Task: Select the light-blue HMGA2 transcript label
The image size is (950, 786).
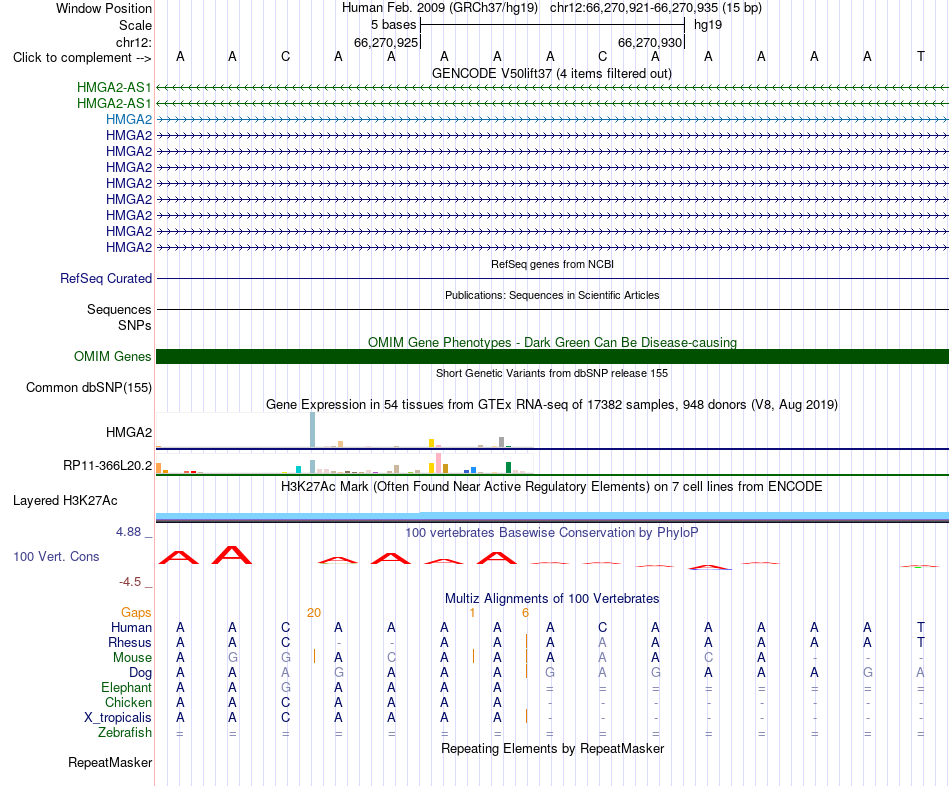Action: [x=128, y=119]
